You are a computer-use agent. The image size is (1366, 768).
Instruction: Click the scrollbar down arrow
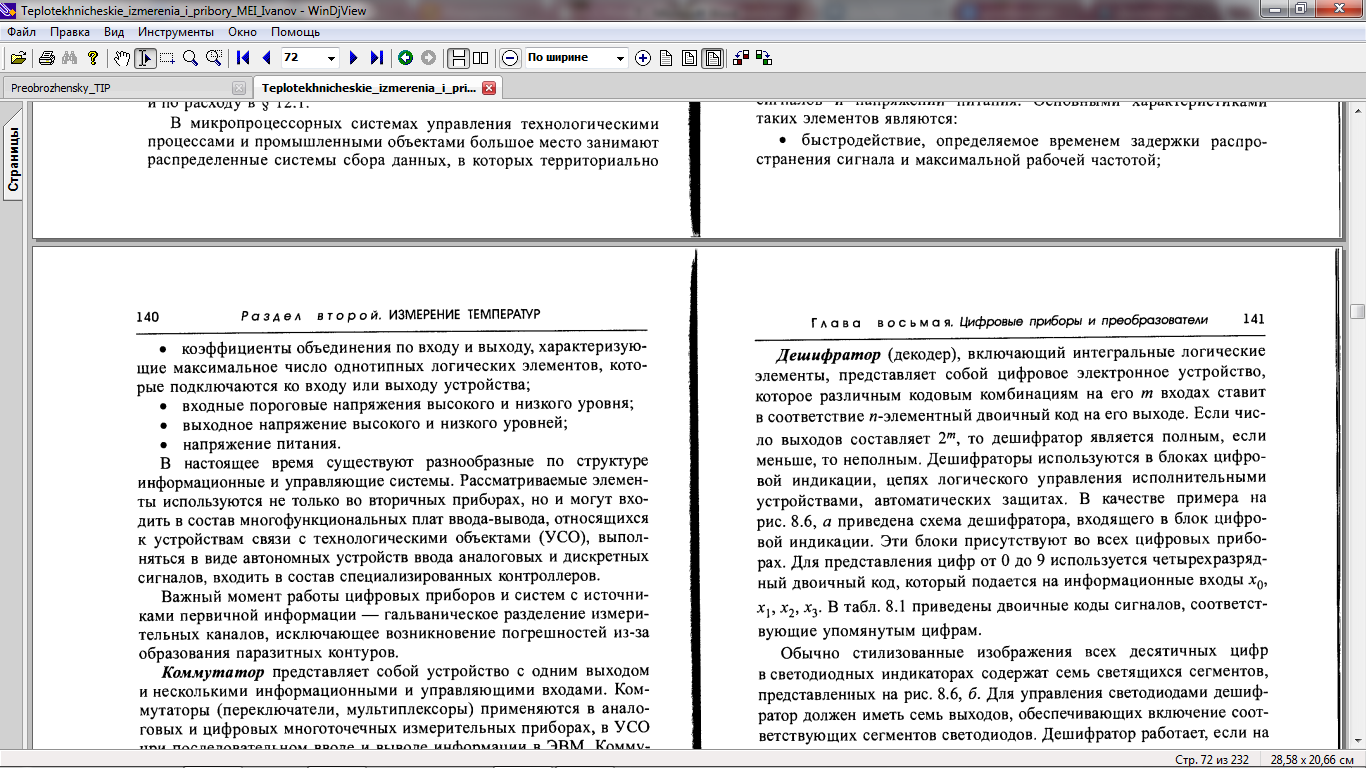(1357, 742)
